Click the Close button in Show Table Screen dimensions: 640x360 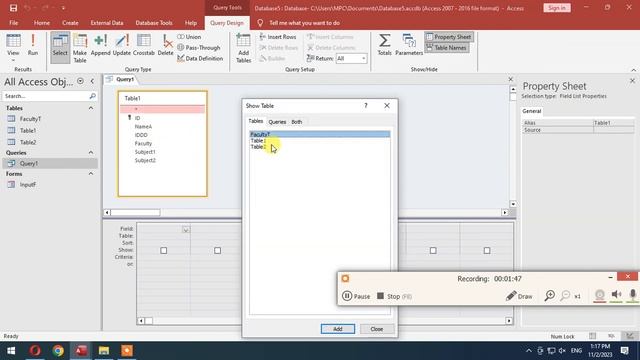[377, 329]
